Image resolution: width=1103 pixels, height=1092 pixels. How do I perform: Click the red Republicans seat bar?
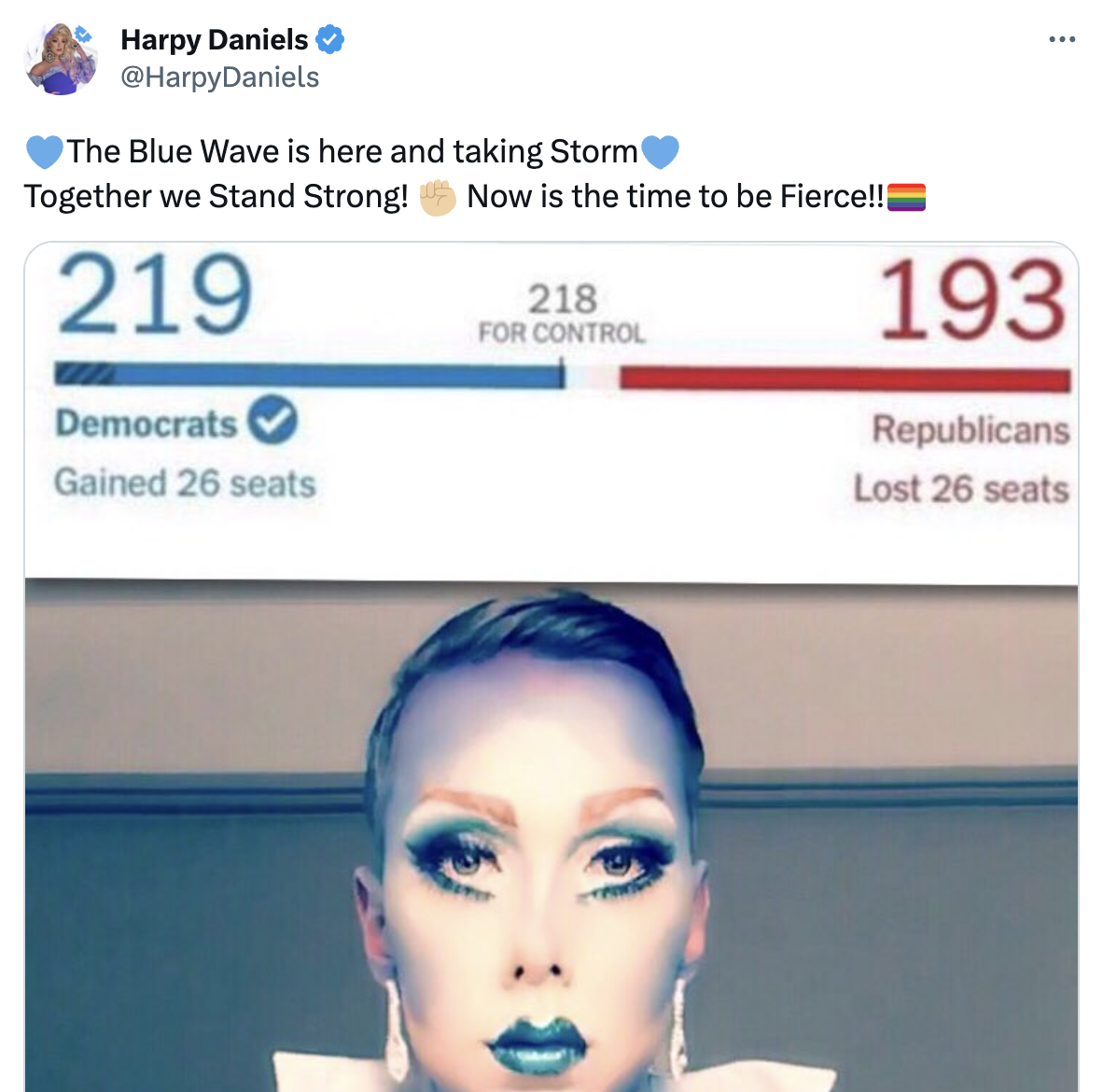(845, 379)
